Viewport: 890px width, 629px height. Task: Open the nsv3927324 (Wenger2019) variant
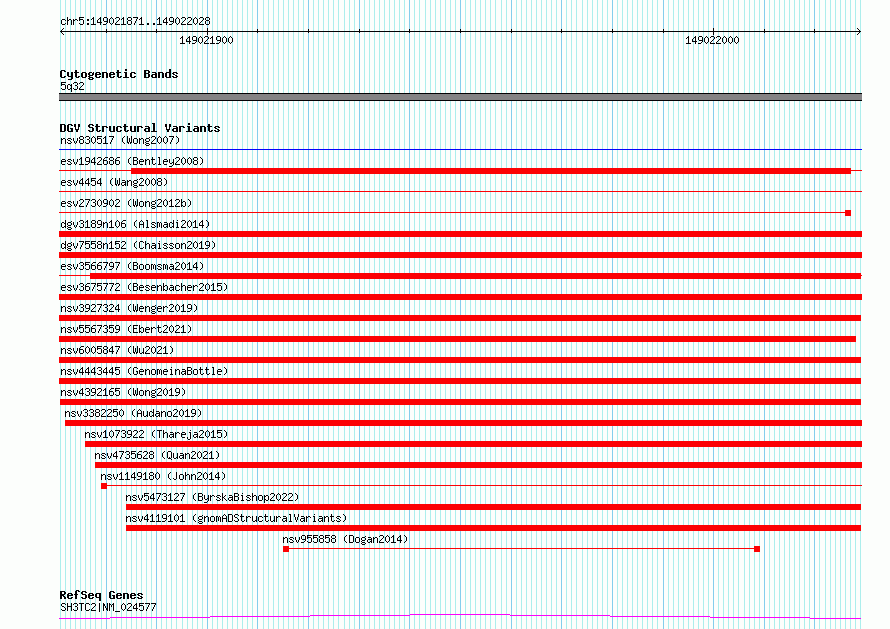(x=129, y=308)
